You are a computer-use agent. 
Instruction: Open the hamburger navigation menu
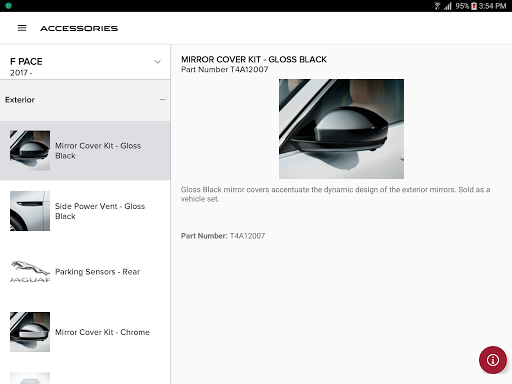click(x=22, y=28)
